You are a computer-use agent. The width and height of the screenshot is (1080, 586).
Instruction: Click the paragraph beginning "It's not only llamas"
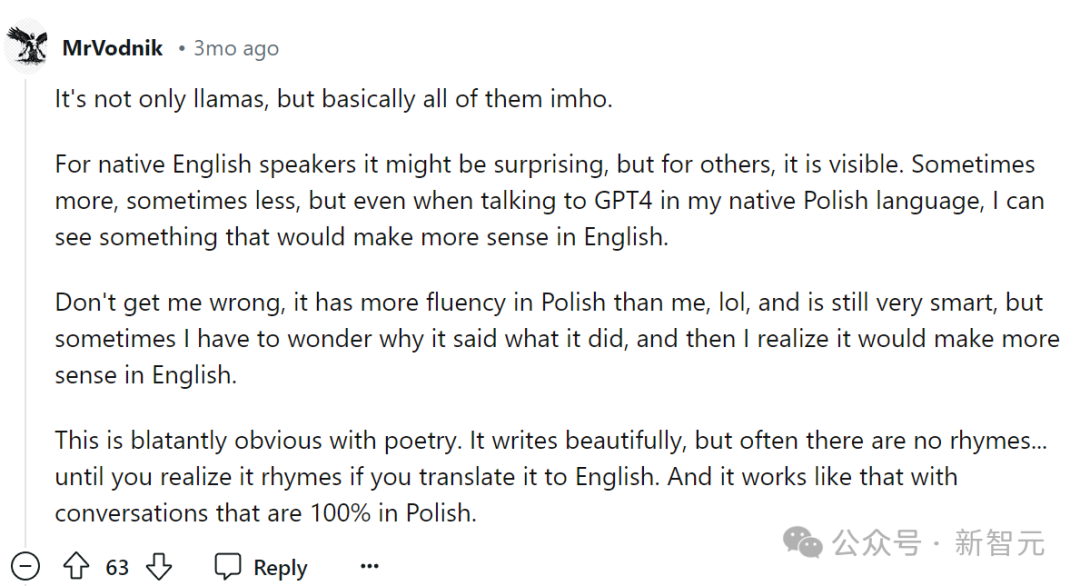pyautogui.click(x=332, y=99)
